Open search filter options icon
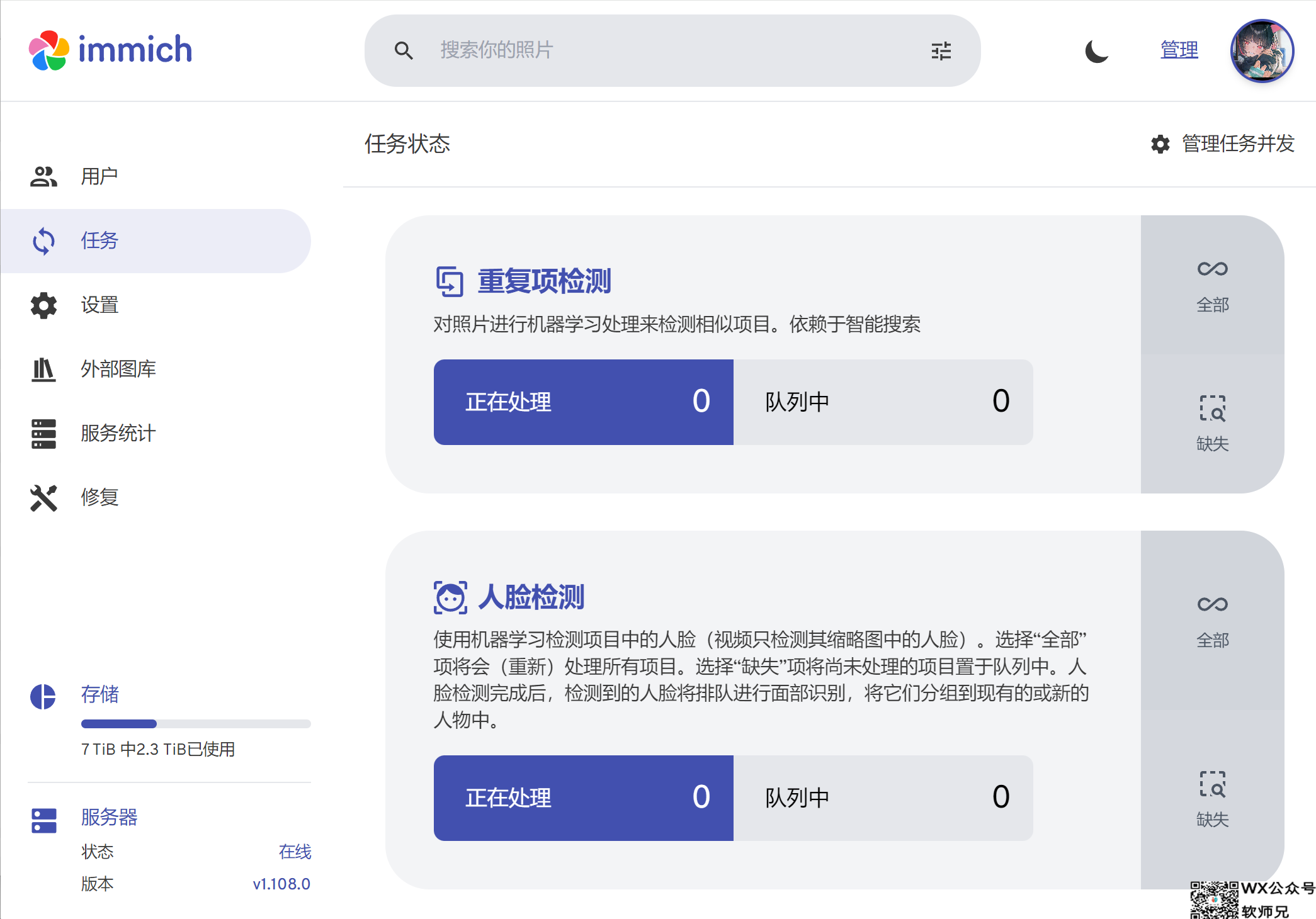The height and width of the screenshot is (919, 1316). tap(941, 50)
